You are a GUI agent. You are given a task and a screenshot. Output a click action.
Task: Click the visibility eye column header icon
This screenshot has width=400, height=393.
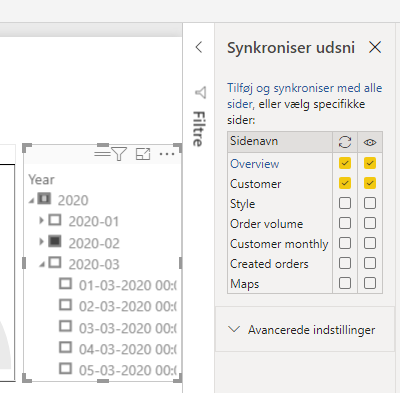pyautogui.click(x=370, y=142)
